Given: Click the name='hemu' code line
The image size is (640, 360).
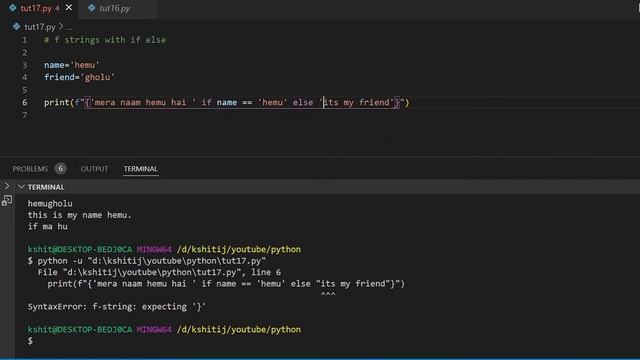Looking at the screenshot, I should coord(72,65).
